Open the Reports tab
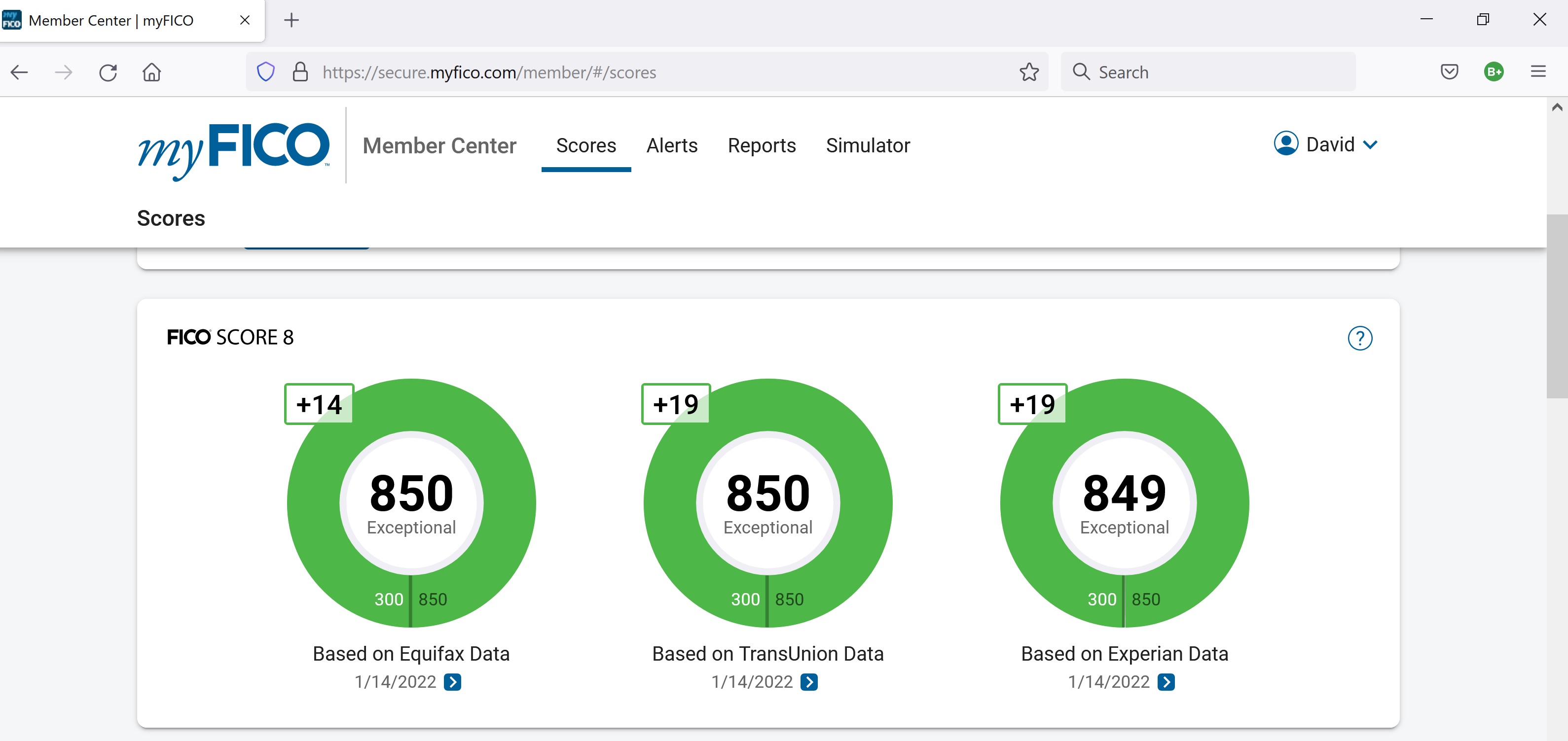 [762, 146]
